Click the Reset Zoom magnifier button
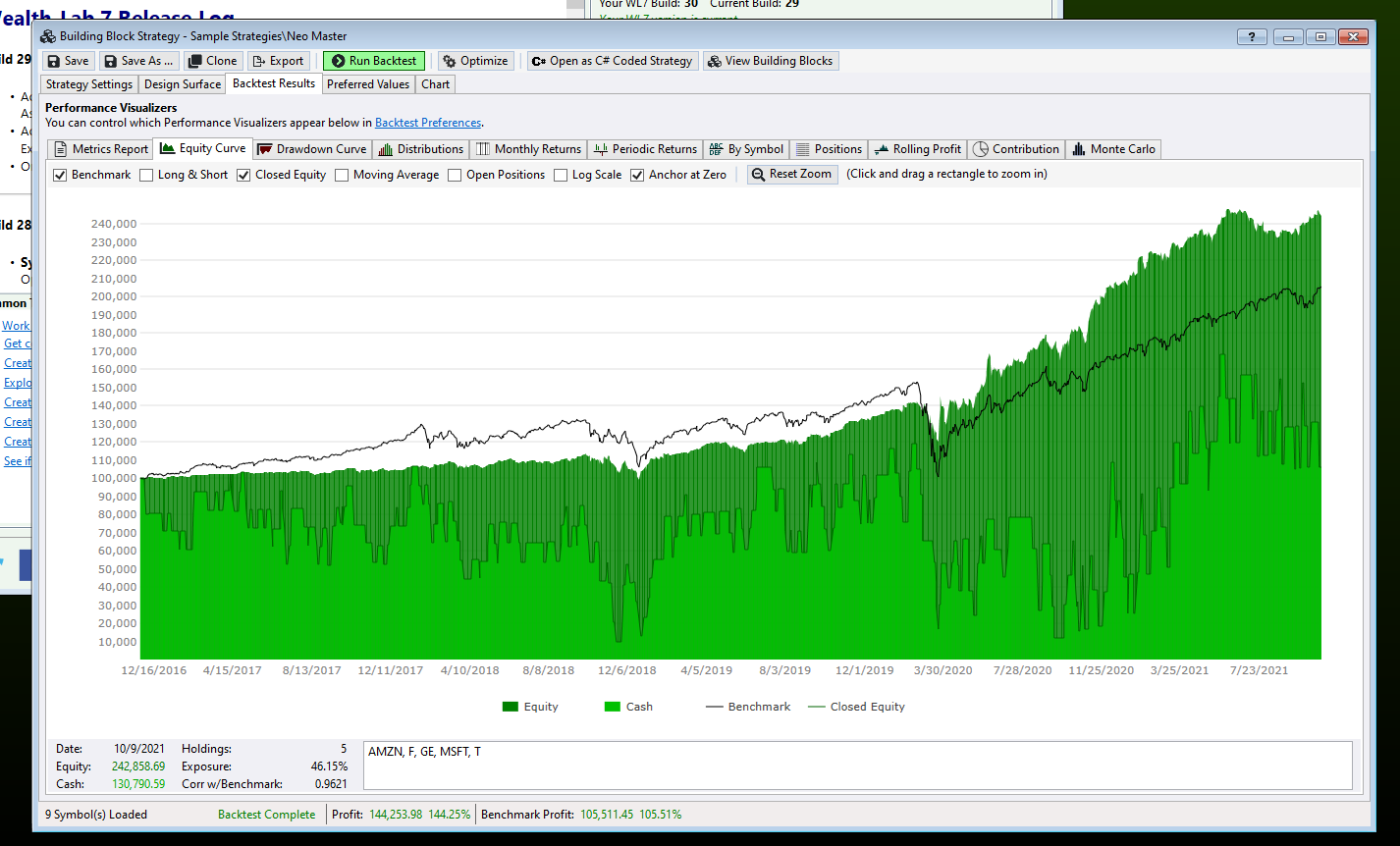This screenshot has height=846, width=1400. coord(792,174)
